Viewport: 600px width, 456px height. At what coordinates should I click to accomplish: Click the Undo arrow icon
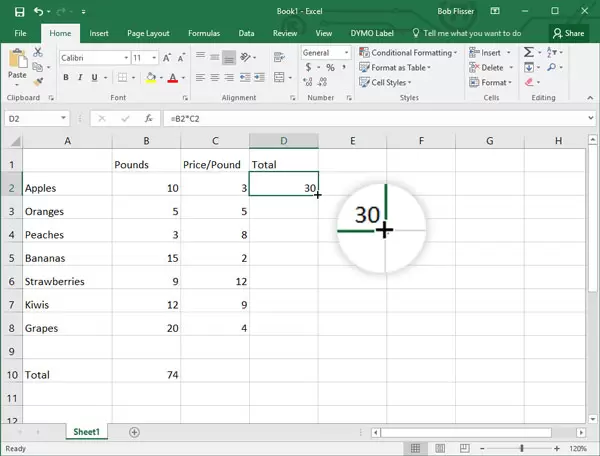37,11
